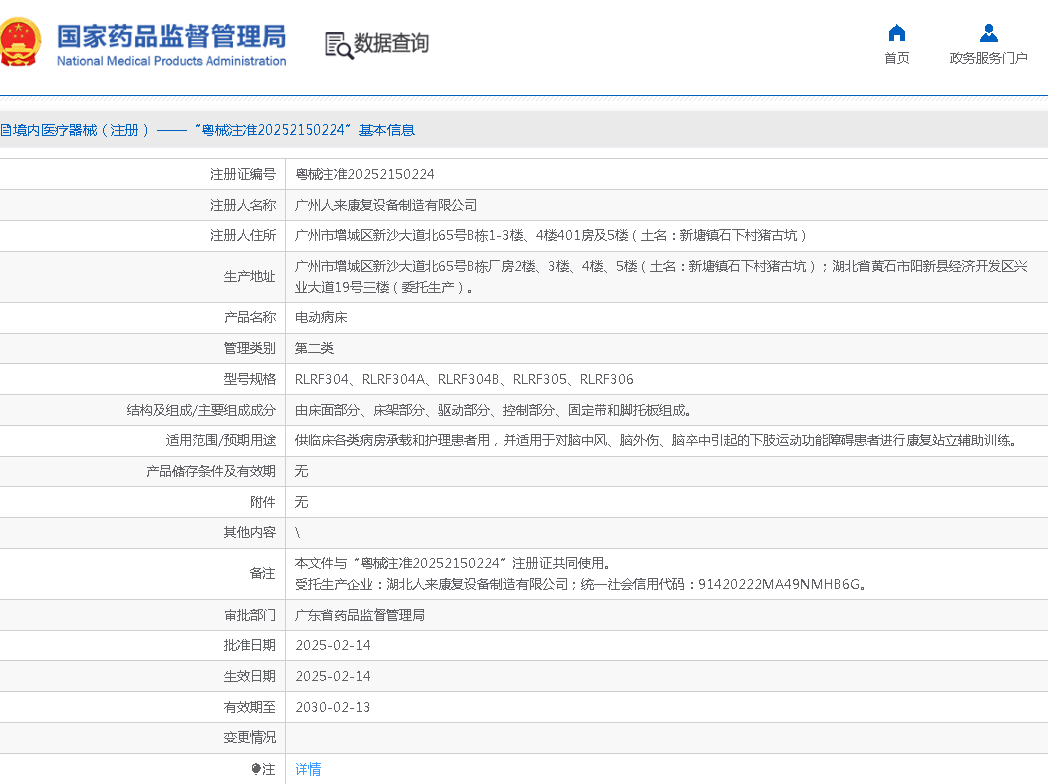
Task: Click registrant name 广州人来康复设备制造有限公司
Action: (x=386, y=205)
